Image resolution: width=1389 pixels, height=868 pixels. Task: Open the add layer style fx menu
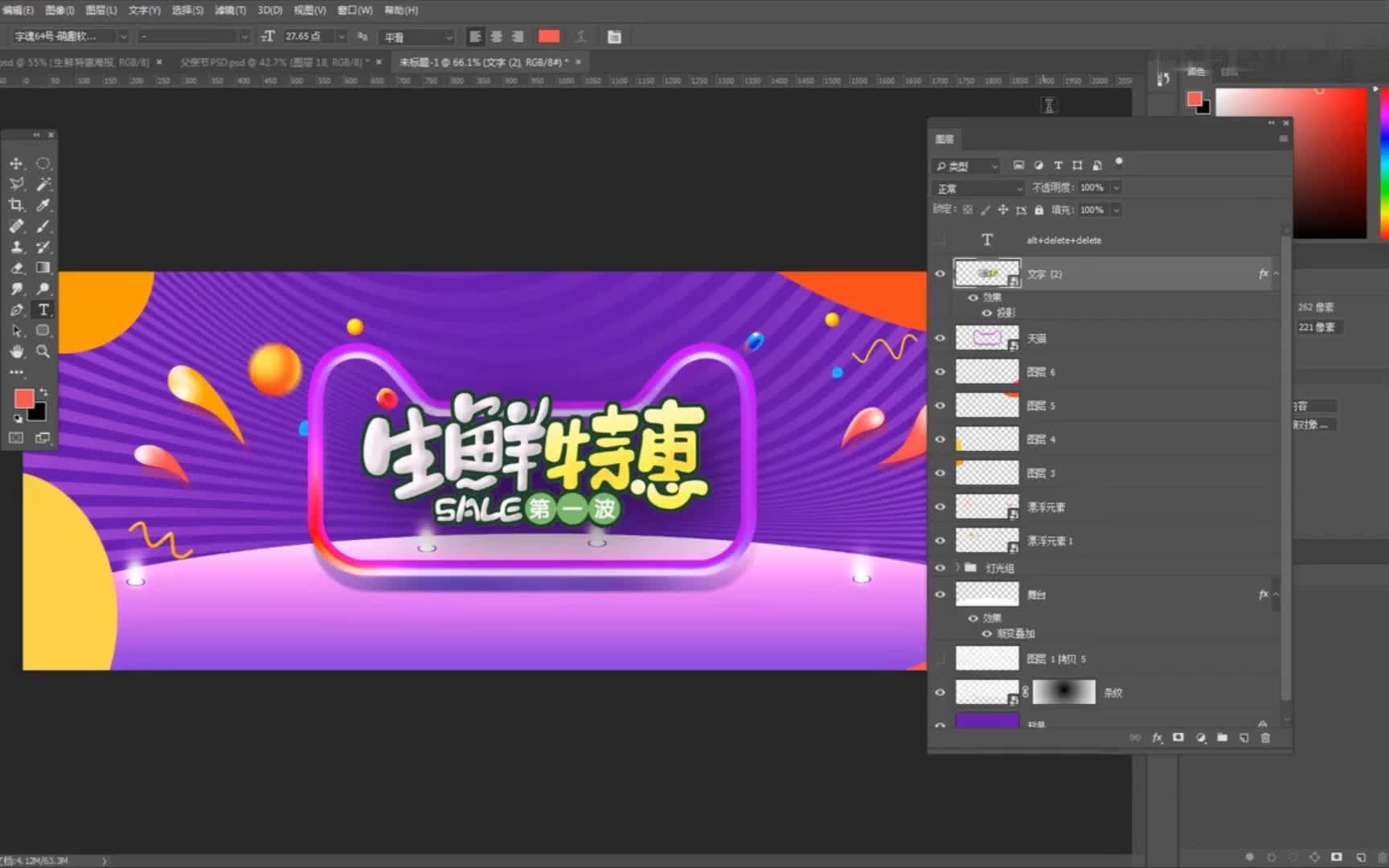(x=1157, y=738)
